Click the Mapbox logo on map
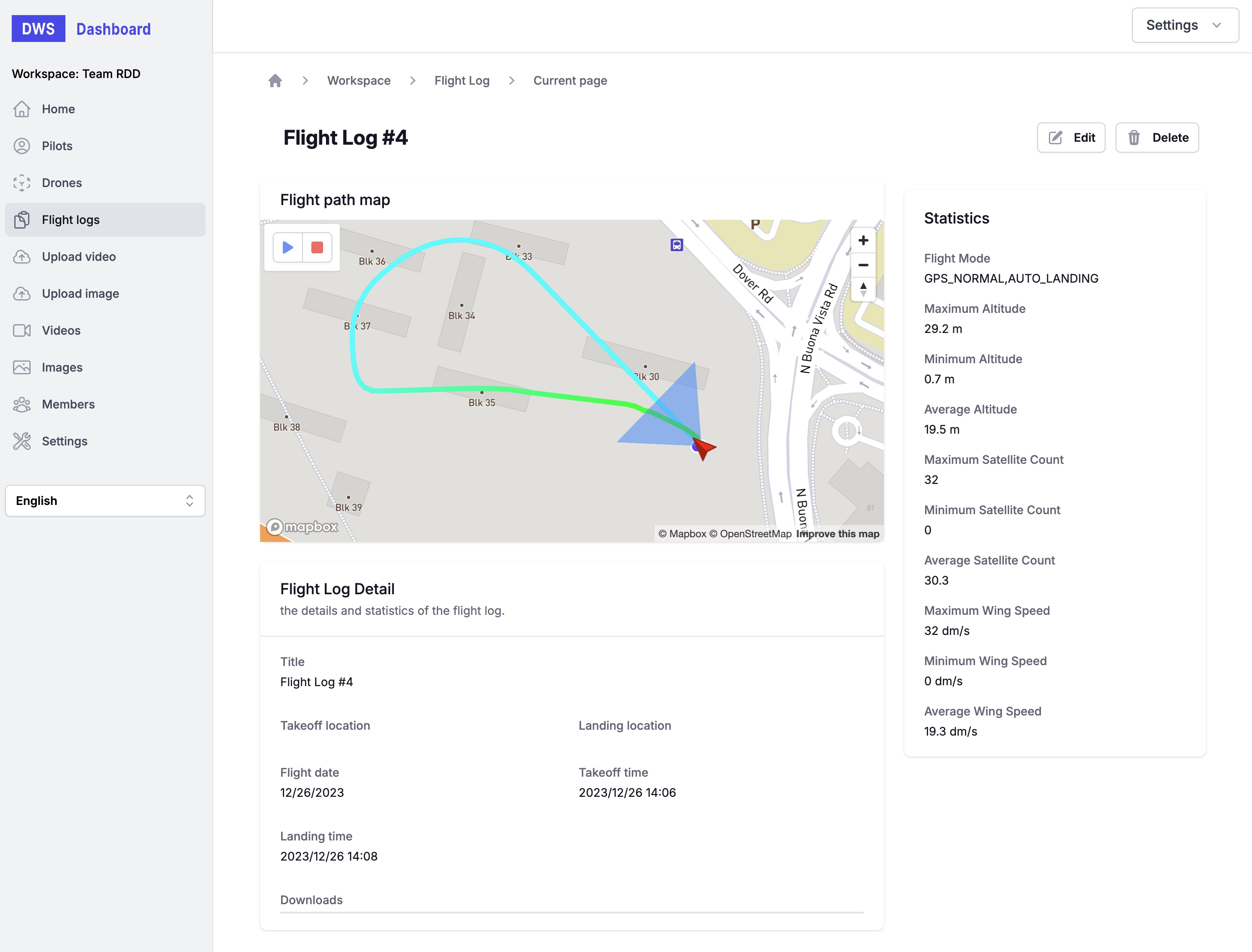Image resolution: width=1252 pixels, height=952 pixels. [x=303, y=527]
